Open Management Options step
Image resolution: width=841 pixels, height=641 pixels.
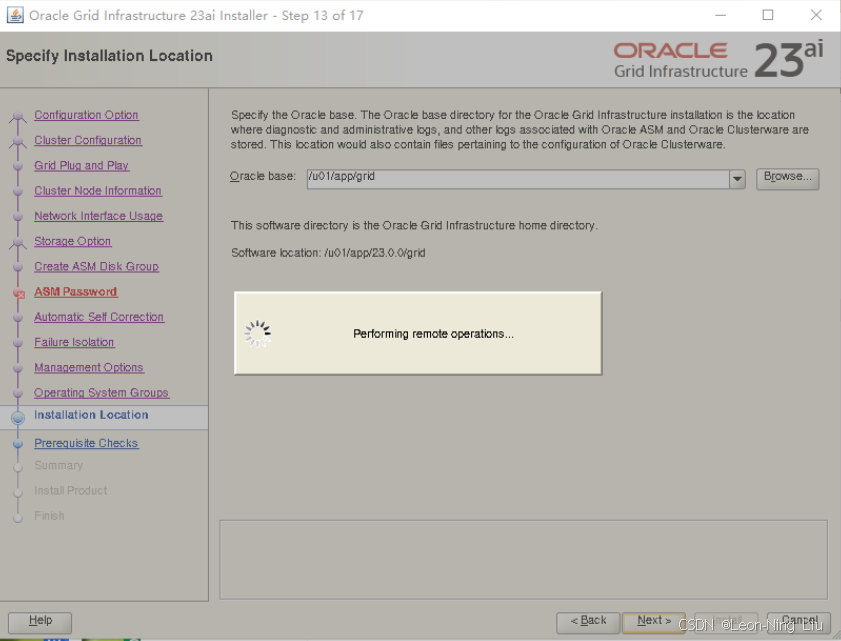click(89, 367)
